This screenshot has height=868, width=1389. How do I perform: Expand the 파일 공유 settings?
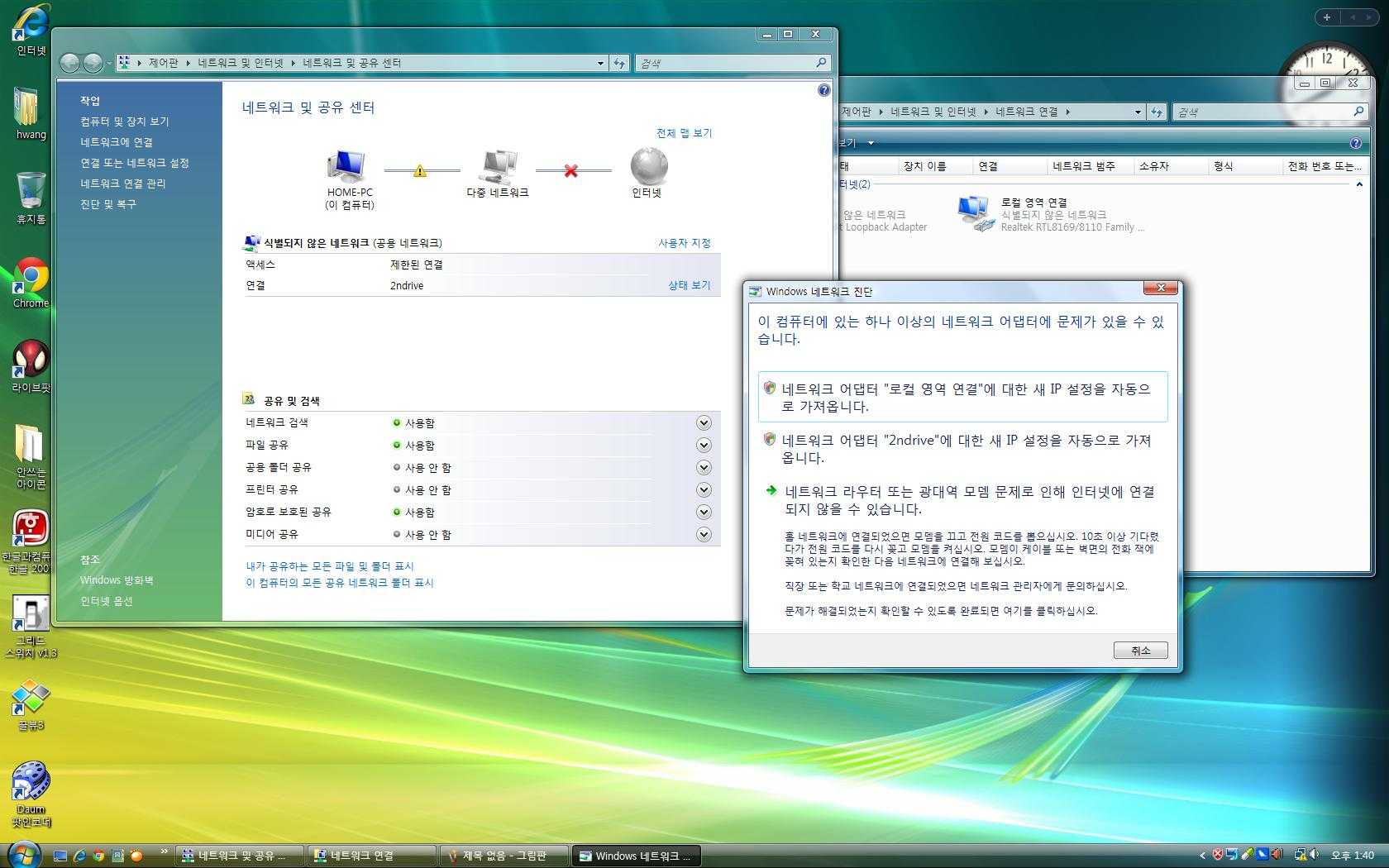click(704, 446)
